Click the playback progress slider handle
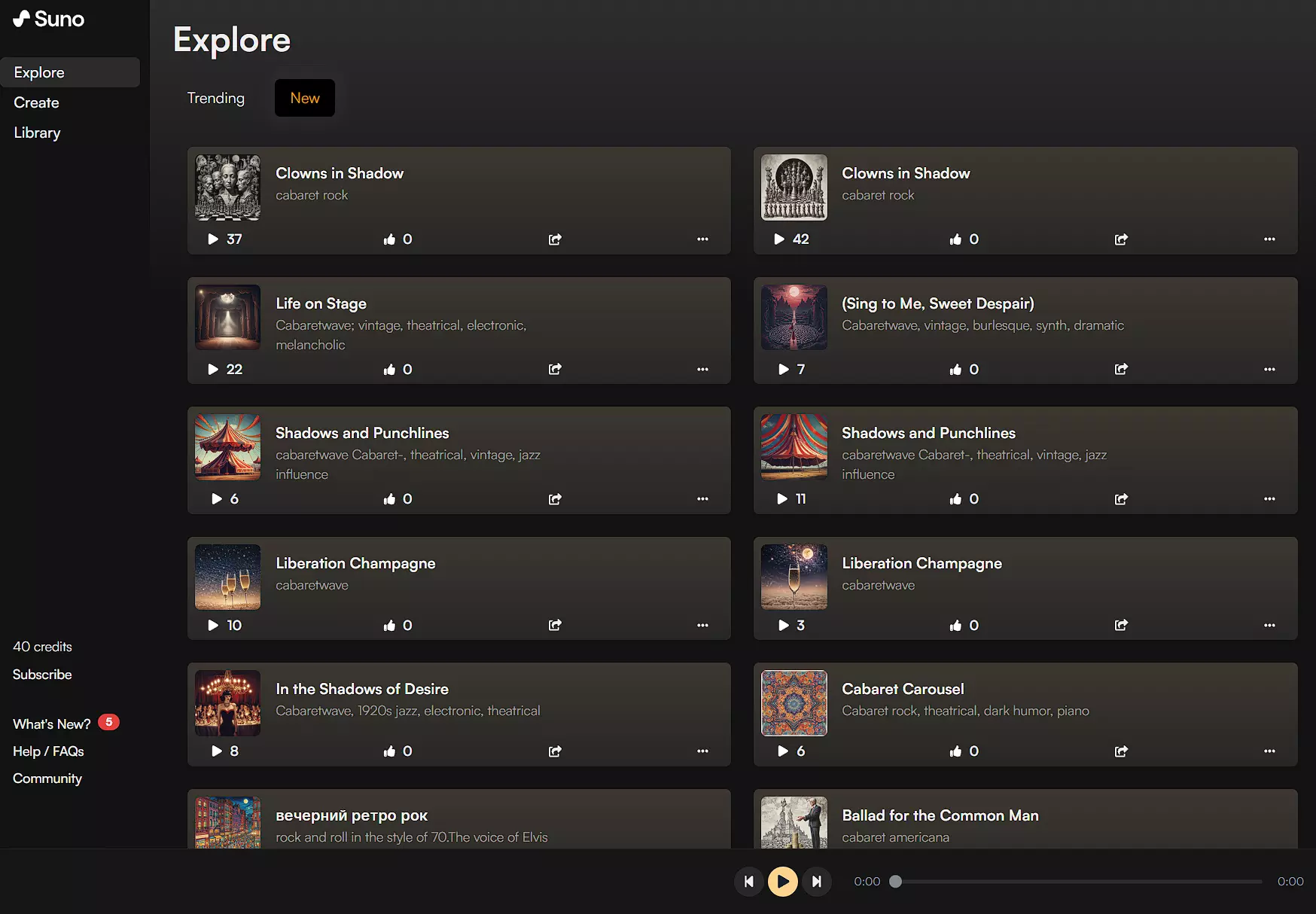This screenshot has height=914, width=1316. coord(895,882)
